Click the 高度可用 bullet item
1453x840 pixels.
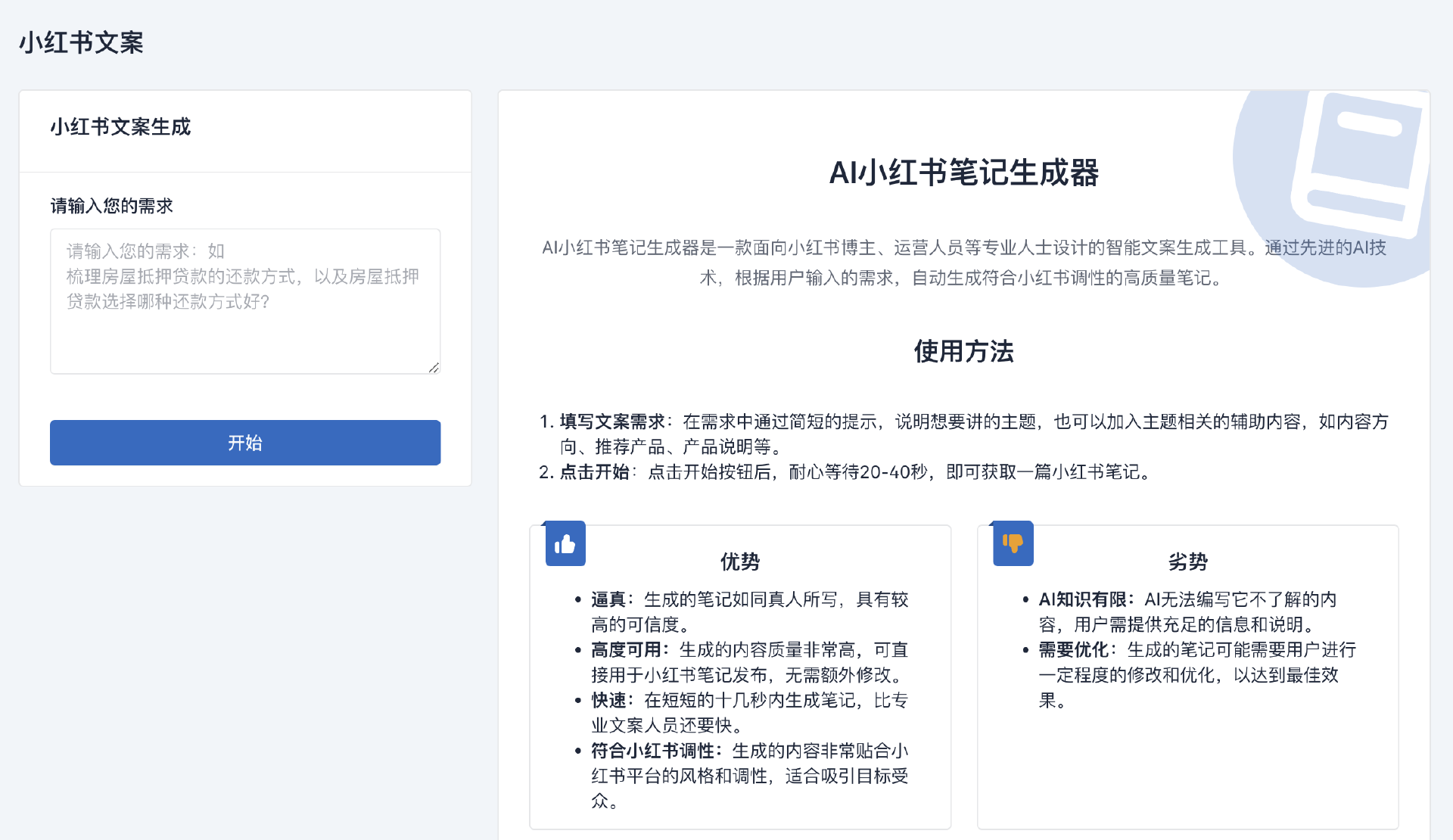[x=749, y=662]
